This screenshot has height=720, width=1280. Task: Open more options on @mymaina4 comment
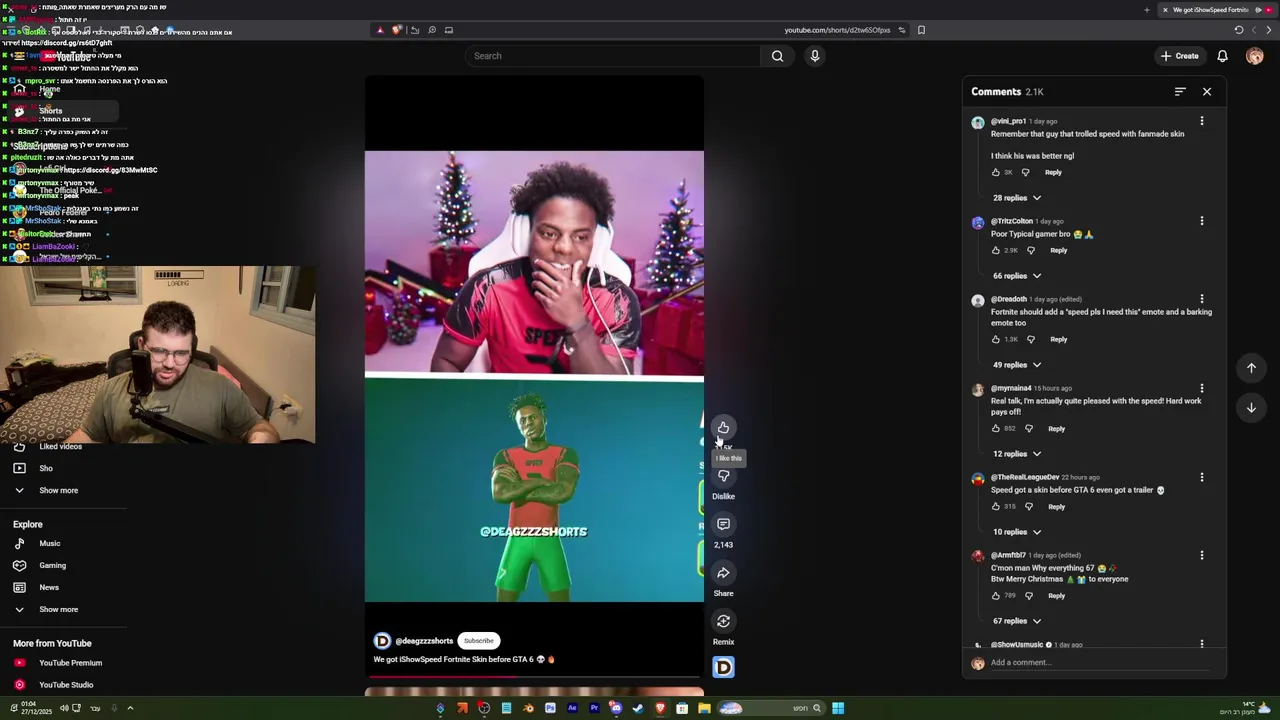[1202, 388]
